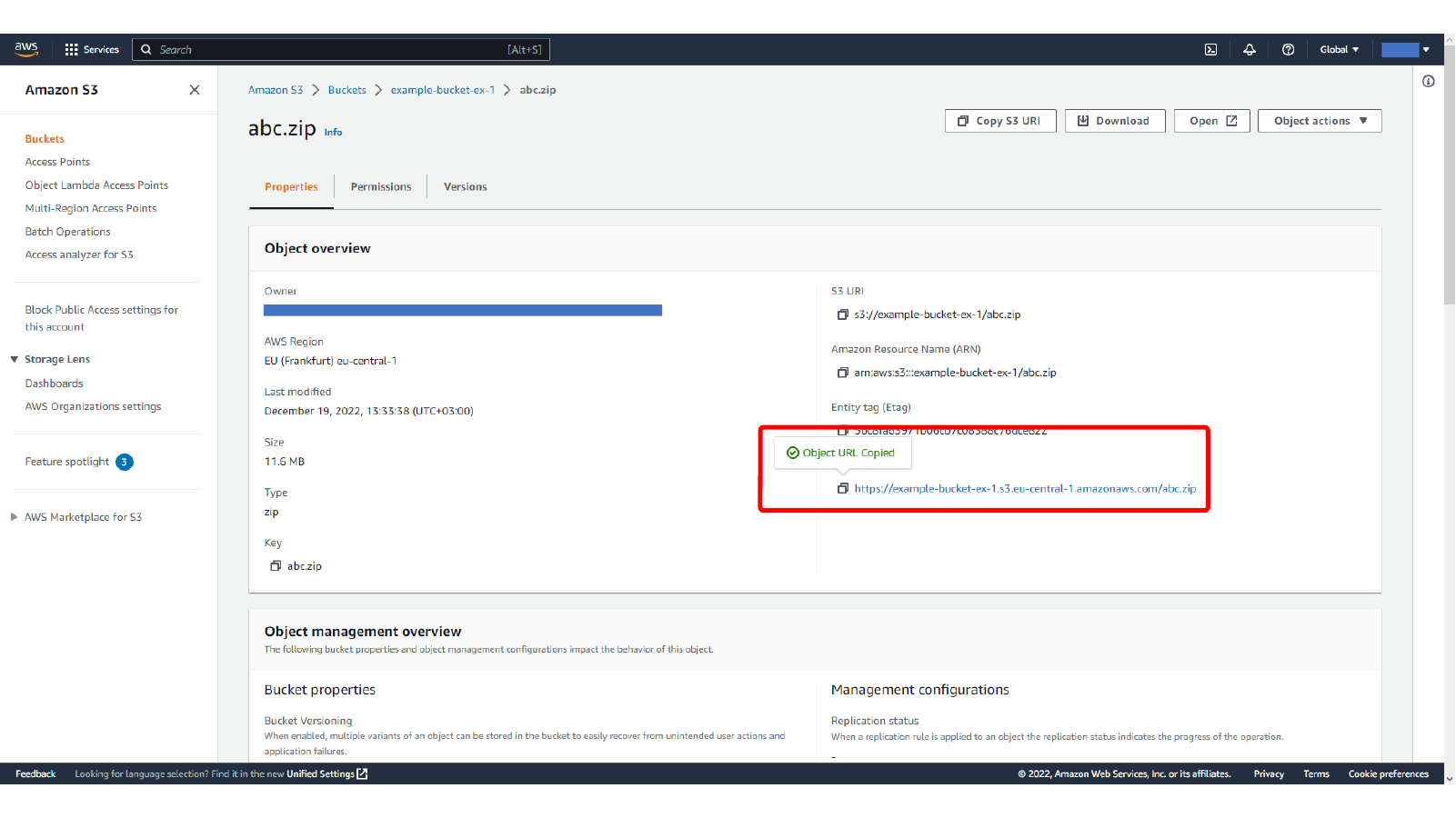Open the notifications bell
This screenshot has height=818, width=1456.
click(x=1250, y=50)
